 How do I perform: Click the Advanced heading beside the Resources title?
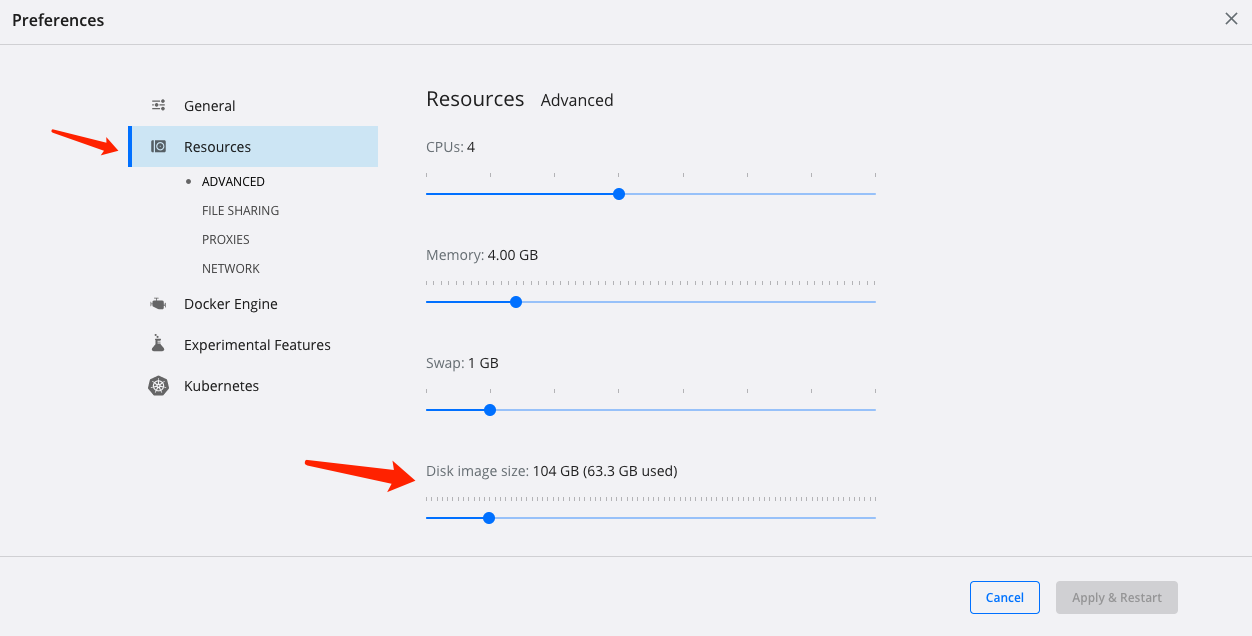(x=577, y=100)
